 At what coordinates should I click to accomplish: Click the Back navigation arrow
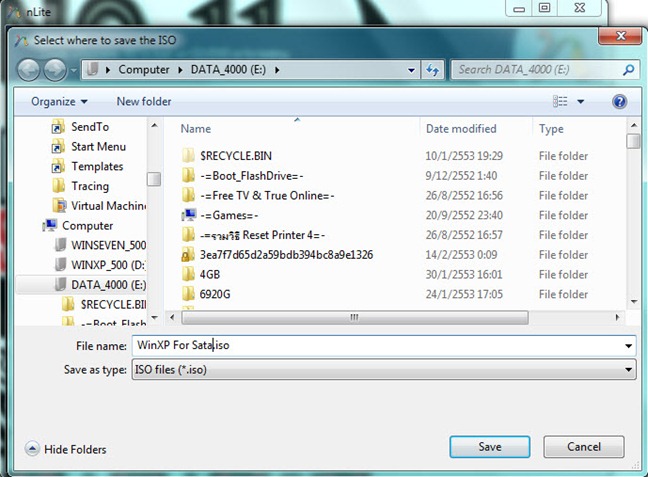click(x=29, y=70)
